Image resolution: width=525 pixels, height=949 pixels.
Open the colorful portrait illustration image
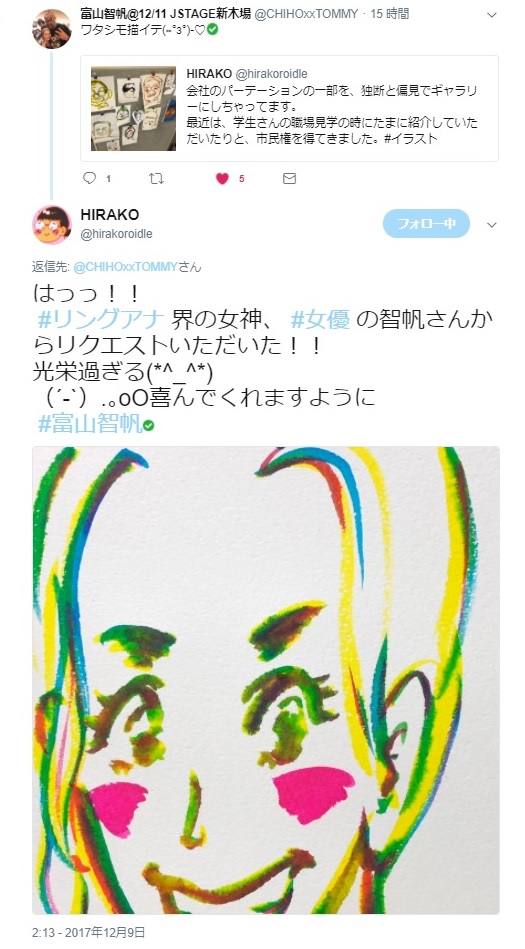266,680
